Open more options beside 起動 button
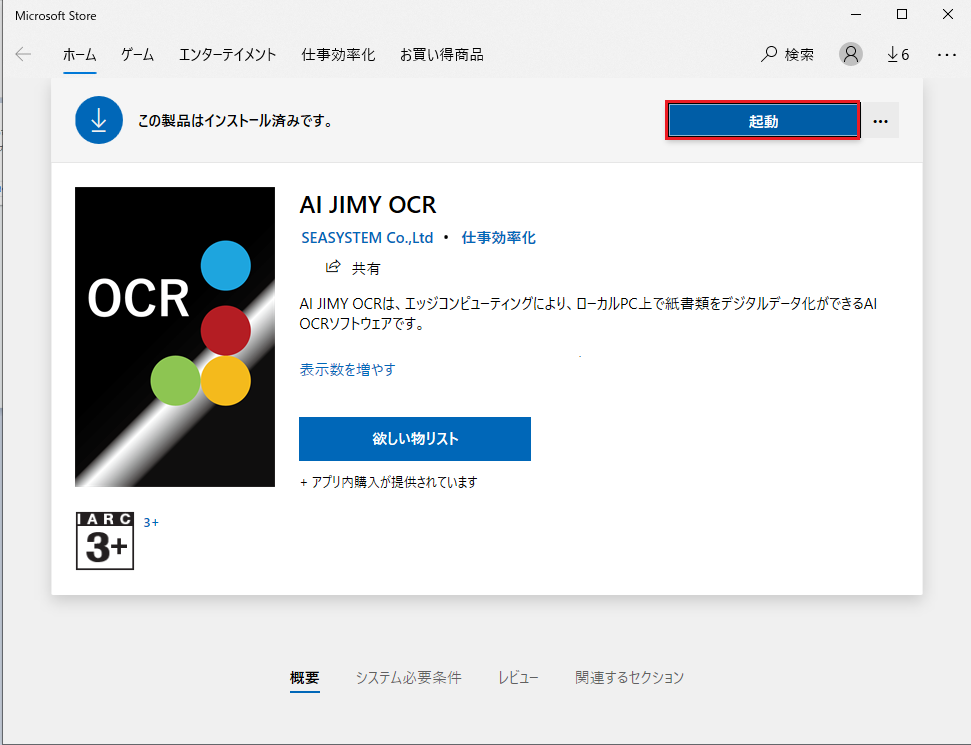 click(881, 121)
